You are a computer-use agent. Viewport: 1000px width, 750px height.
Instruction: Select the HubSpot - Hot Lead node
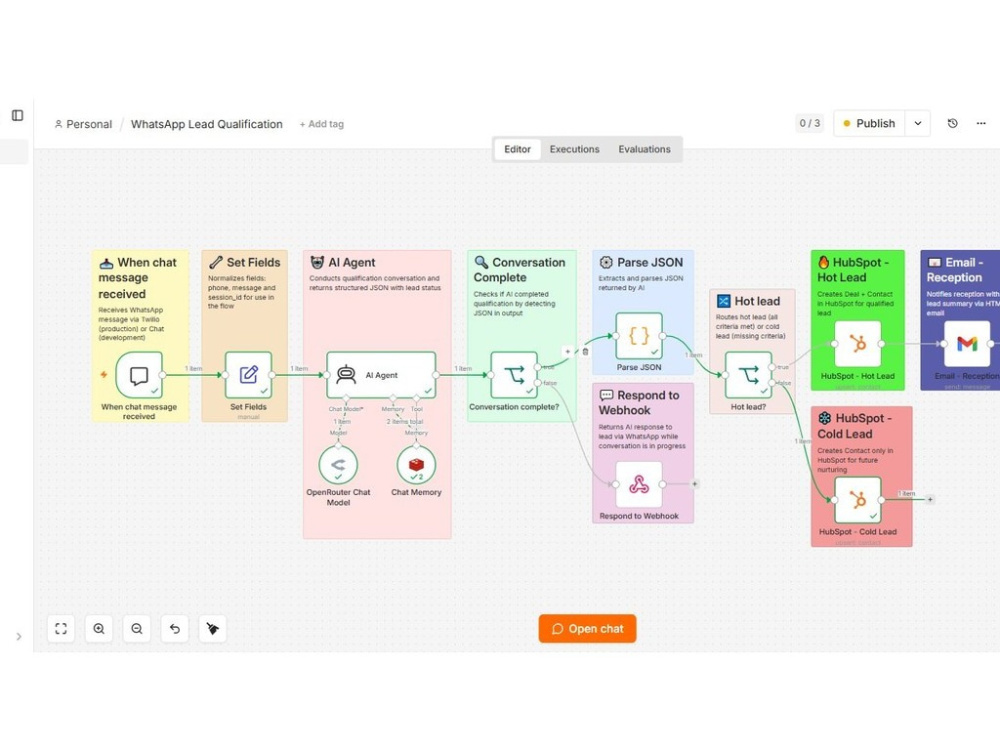pos(858,344)
